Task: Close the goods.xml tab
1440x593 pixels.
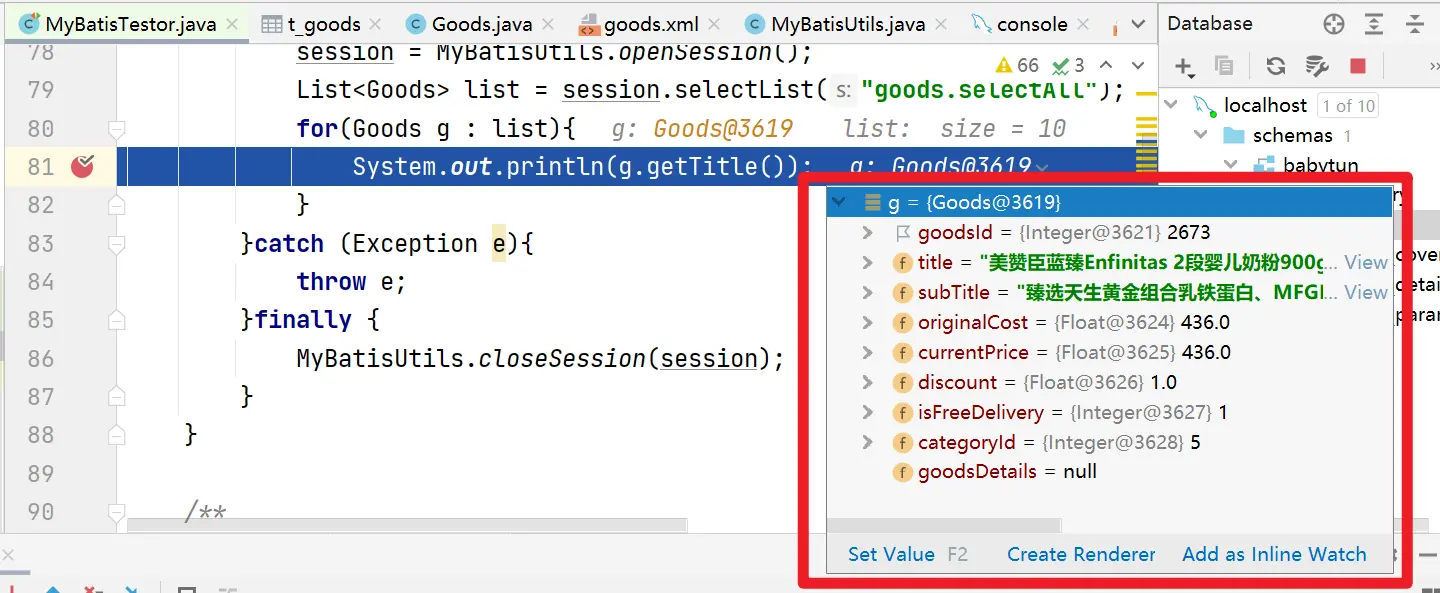Action: [714, 24]
